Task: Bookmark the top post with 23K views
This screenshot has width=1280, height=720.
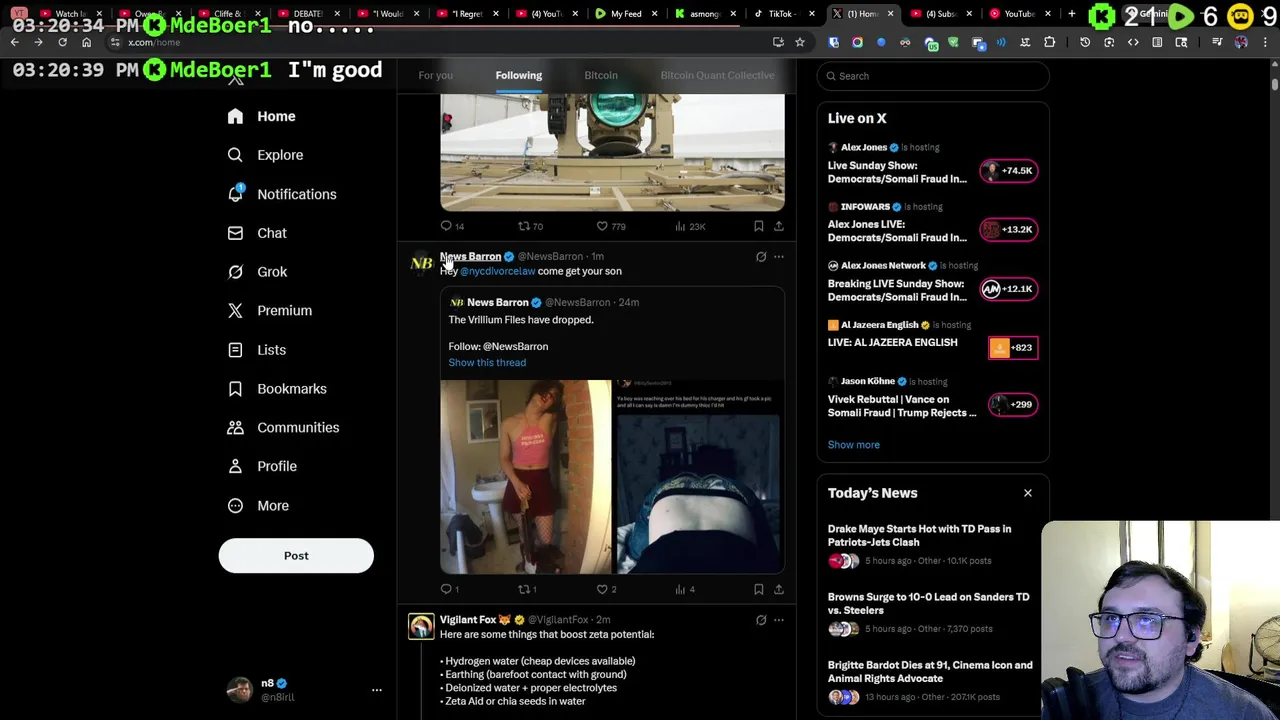Action: coord(758,226)
